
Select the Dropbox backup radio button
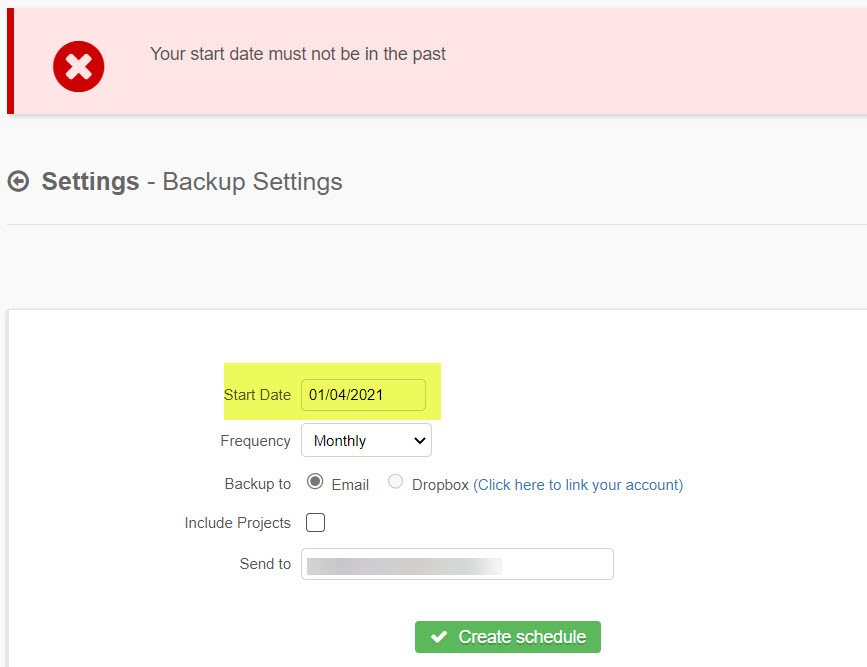point(395,482)
